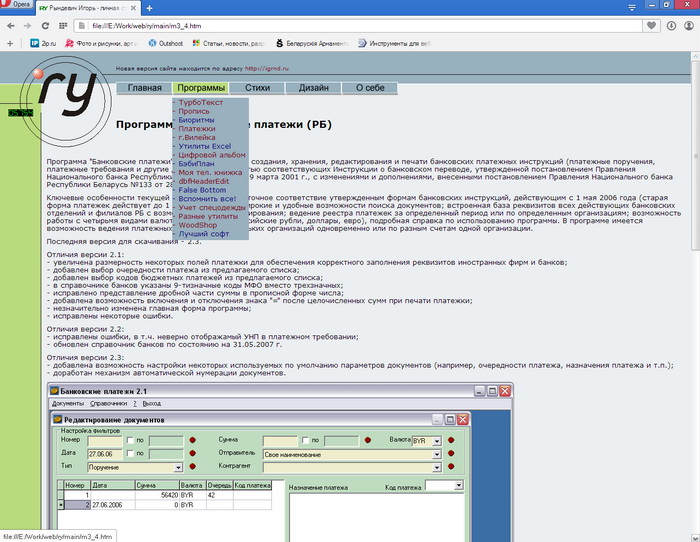The height and width of the screenshot is (542, 700).
Task: Select Цифровой альбом in the Программы menu
Action: coord(212,155)
